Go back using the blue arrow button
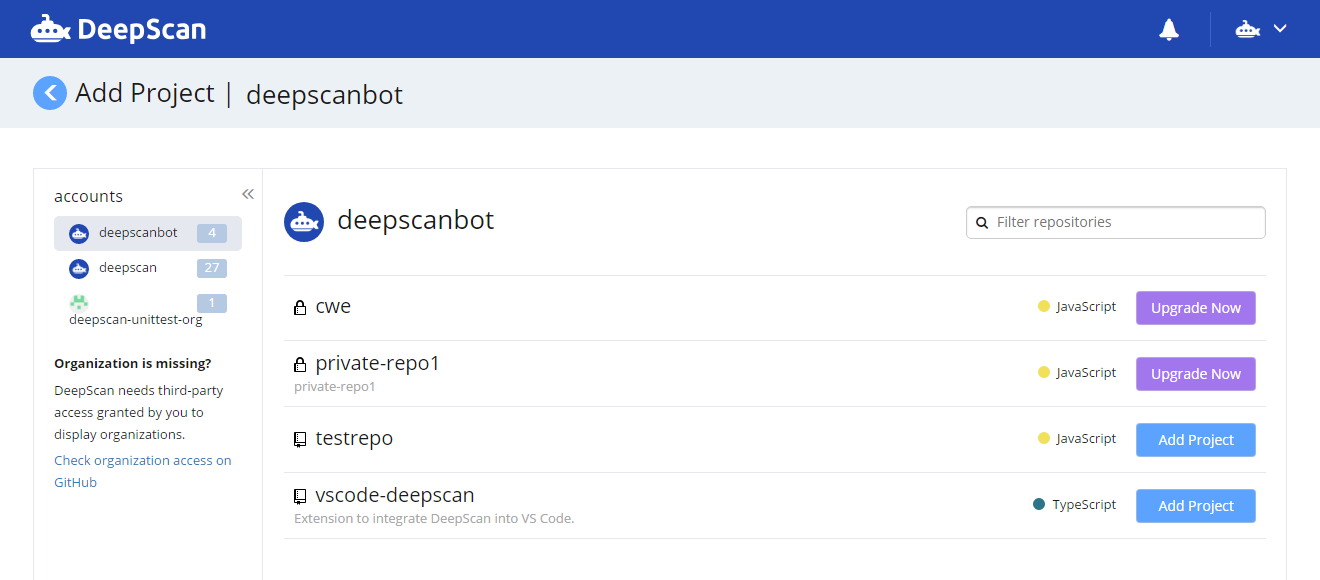The height and width of the screenshot is (580, 1320). pyautogui.click(x=50, y=93)
